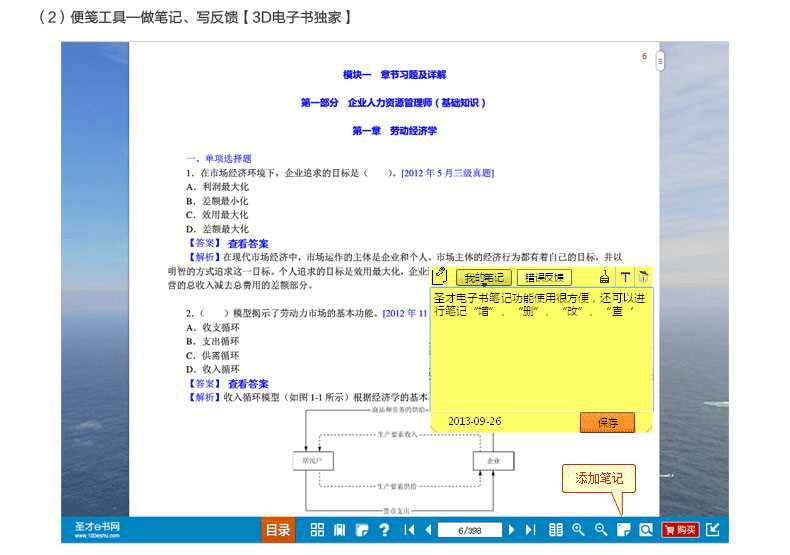Click the page number field 6/398
The width and height of the screenshot is (790, 555).
coord(469,530)
